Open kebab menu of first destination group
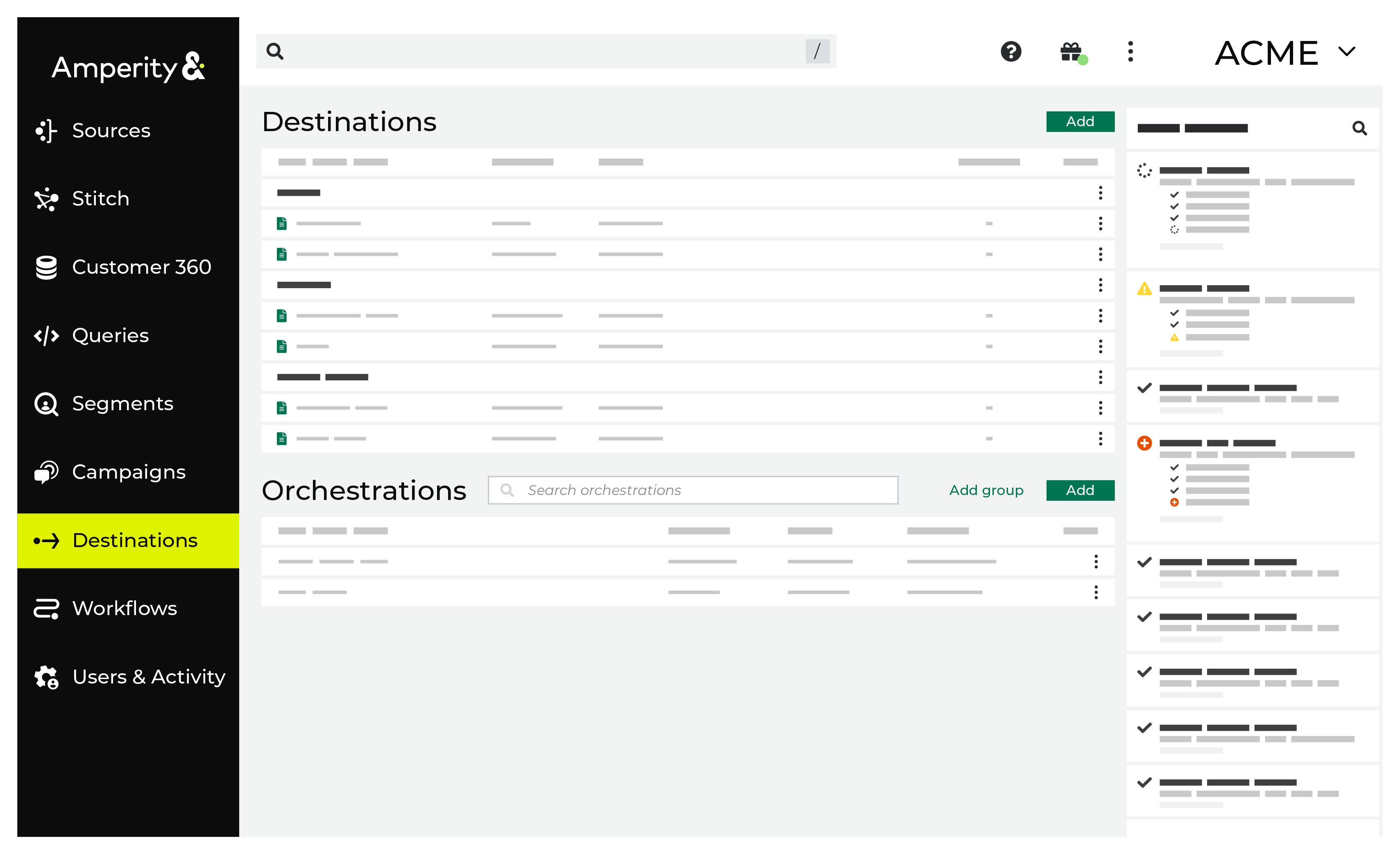1400x854 pixels. (1101, 193)
